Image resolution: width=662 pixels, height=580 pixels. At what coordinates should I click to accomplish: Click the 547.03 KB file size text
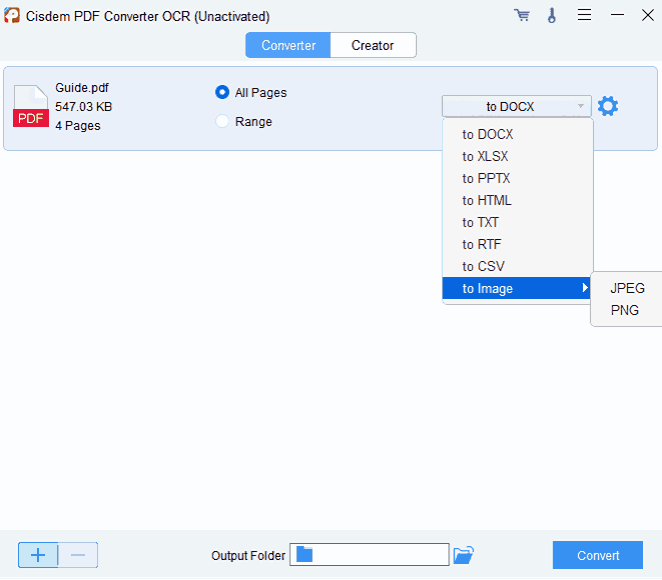point(84,106)
